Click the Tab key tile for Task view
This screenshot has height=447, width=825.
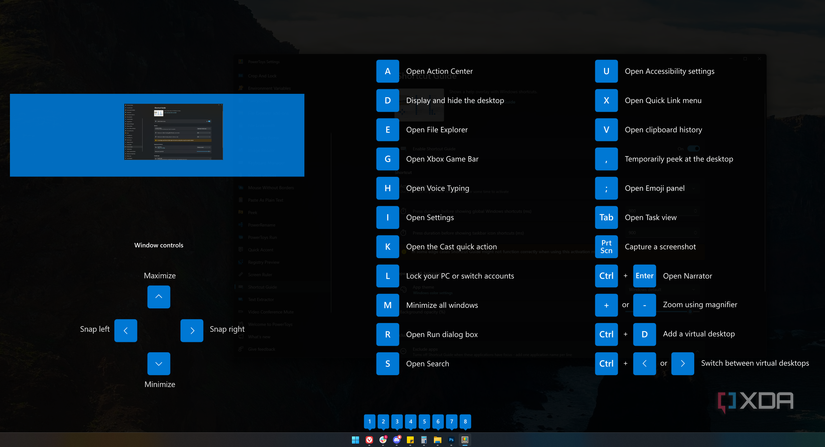[x=606, y=217]
